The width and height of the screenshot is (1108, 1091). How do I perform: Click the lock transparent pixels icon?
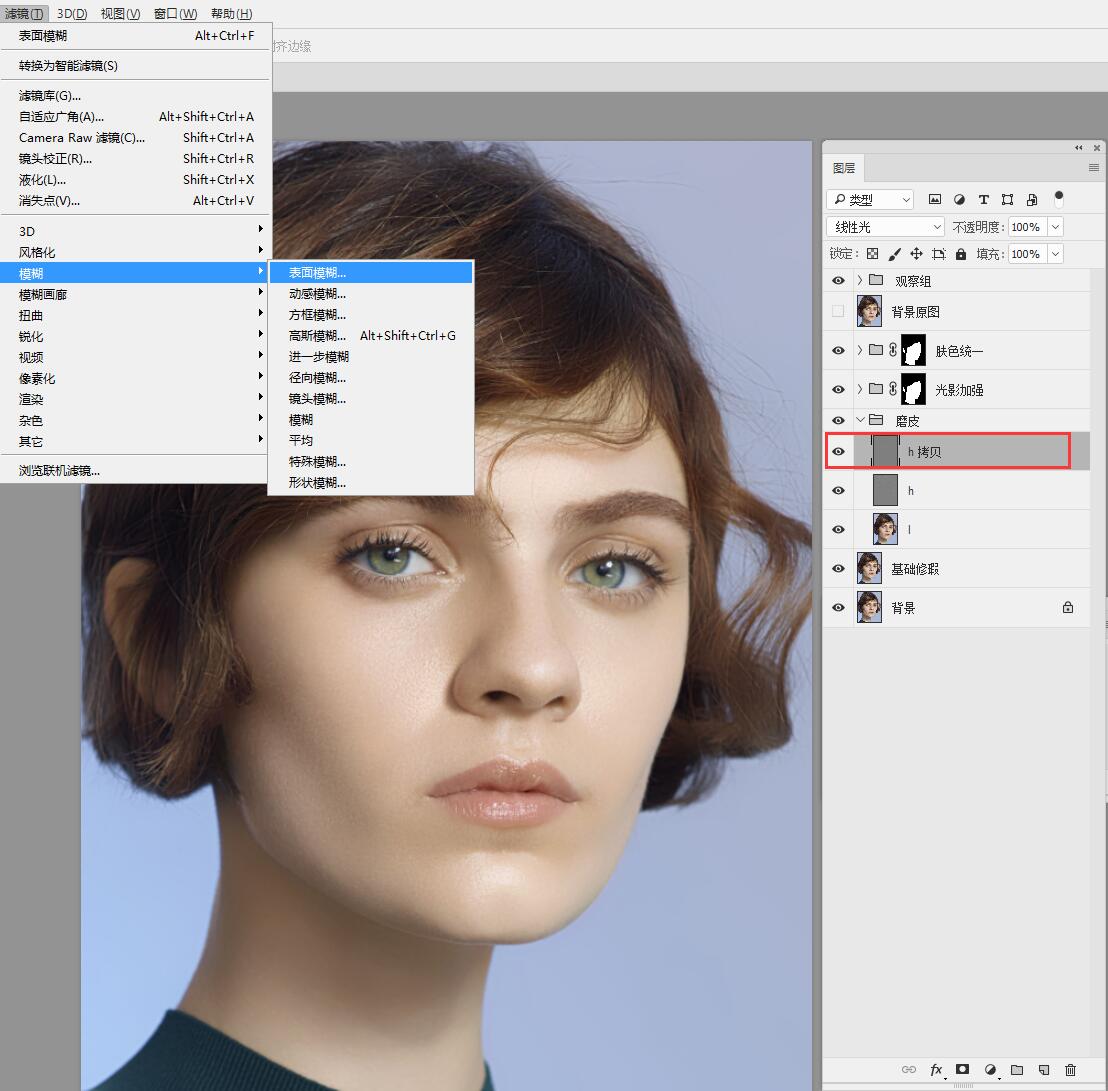873,254
